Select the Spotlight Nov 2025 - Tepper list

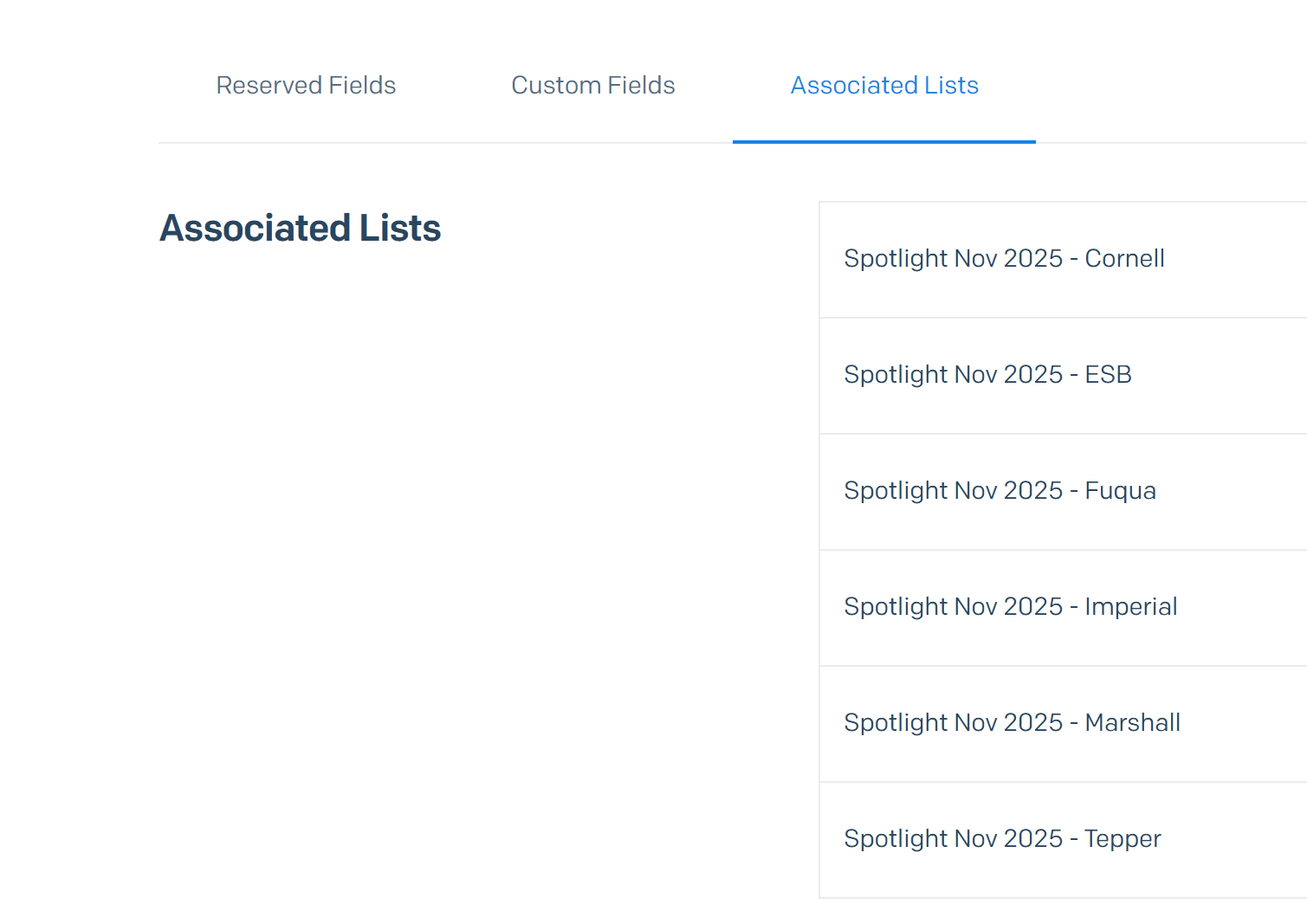click(1002, 839)
